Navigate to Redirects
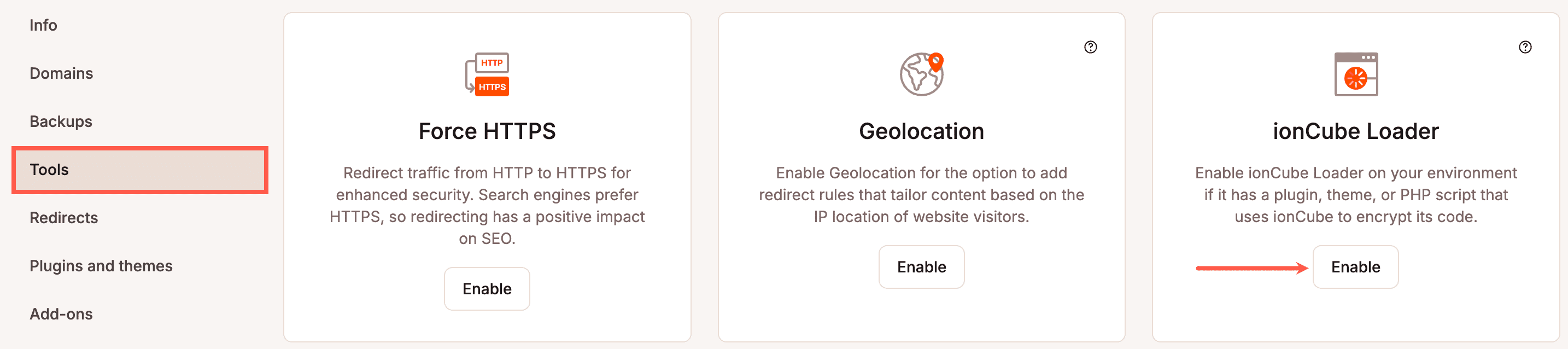This screenshot has width=1568, height=349. click(x=64, y=218)
